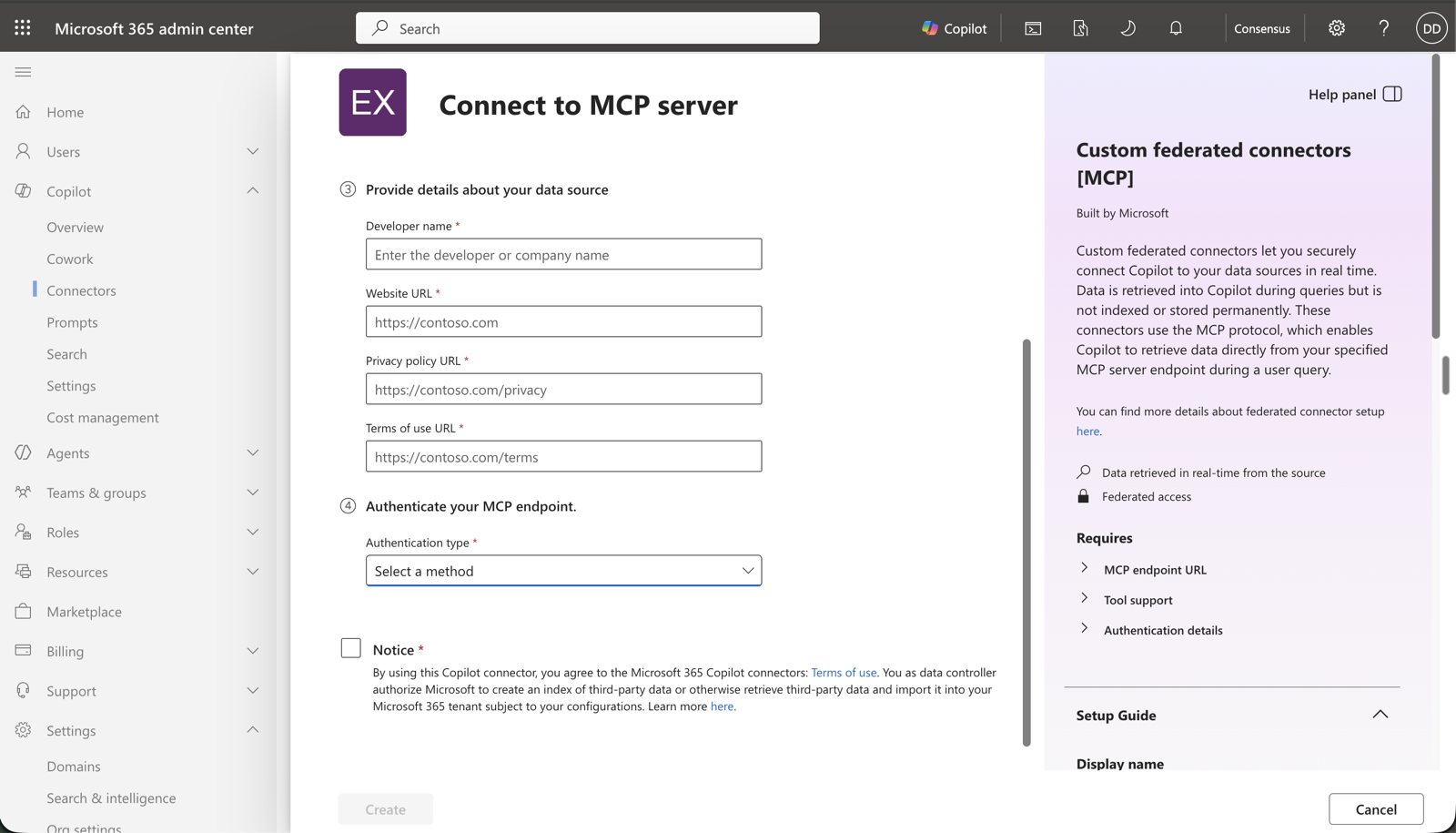1456x833 pixels.
Task: Open Cost management under Copilot
Action: click(103, 417)
